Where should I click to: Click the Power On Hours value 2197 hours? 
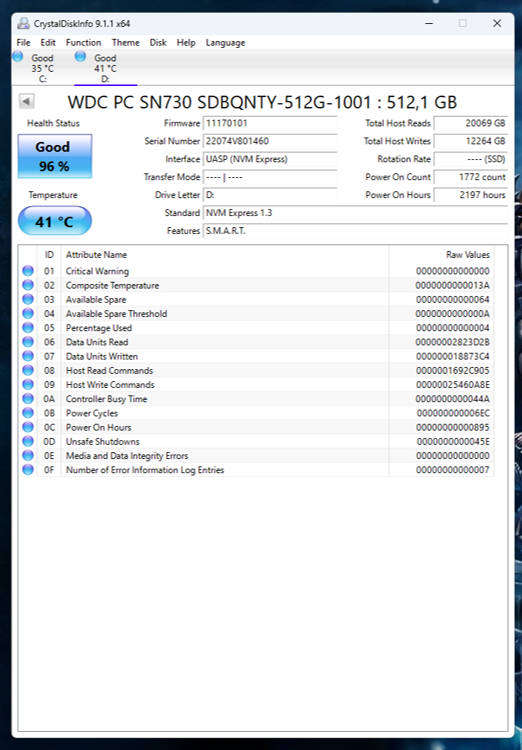pyautogui.click(x=471, y=195)
